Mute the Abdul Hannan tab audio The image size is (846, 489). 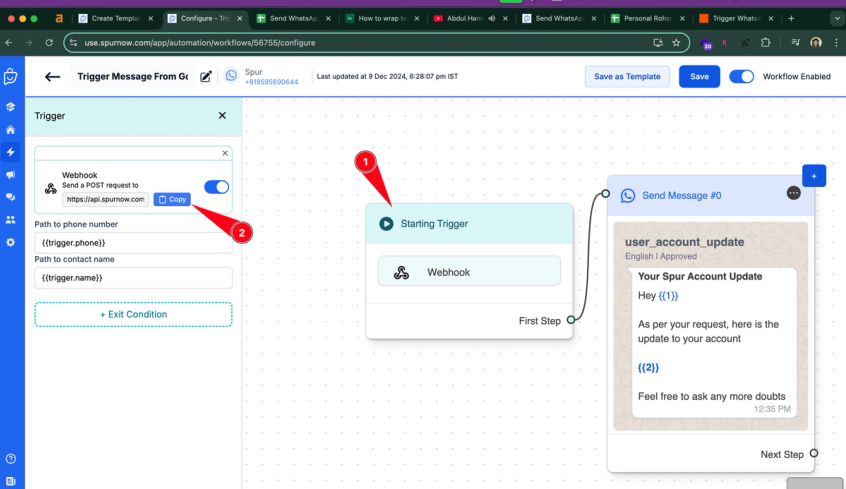point(492,18)
